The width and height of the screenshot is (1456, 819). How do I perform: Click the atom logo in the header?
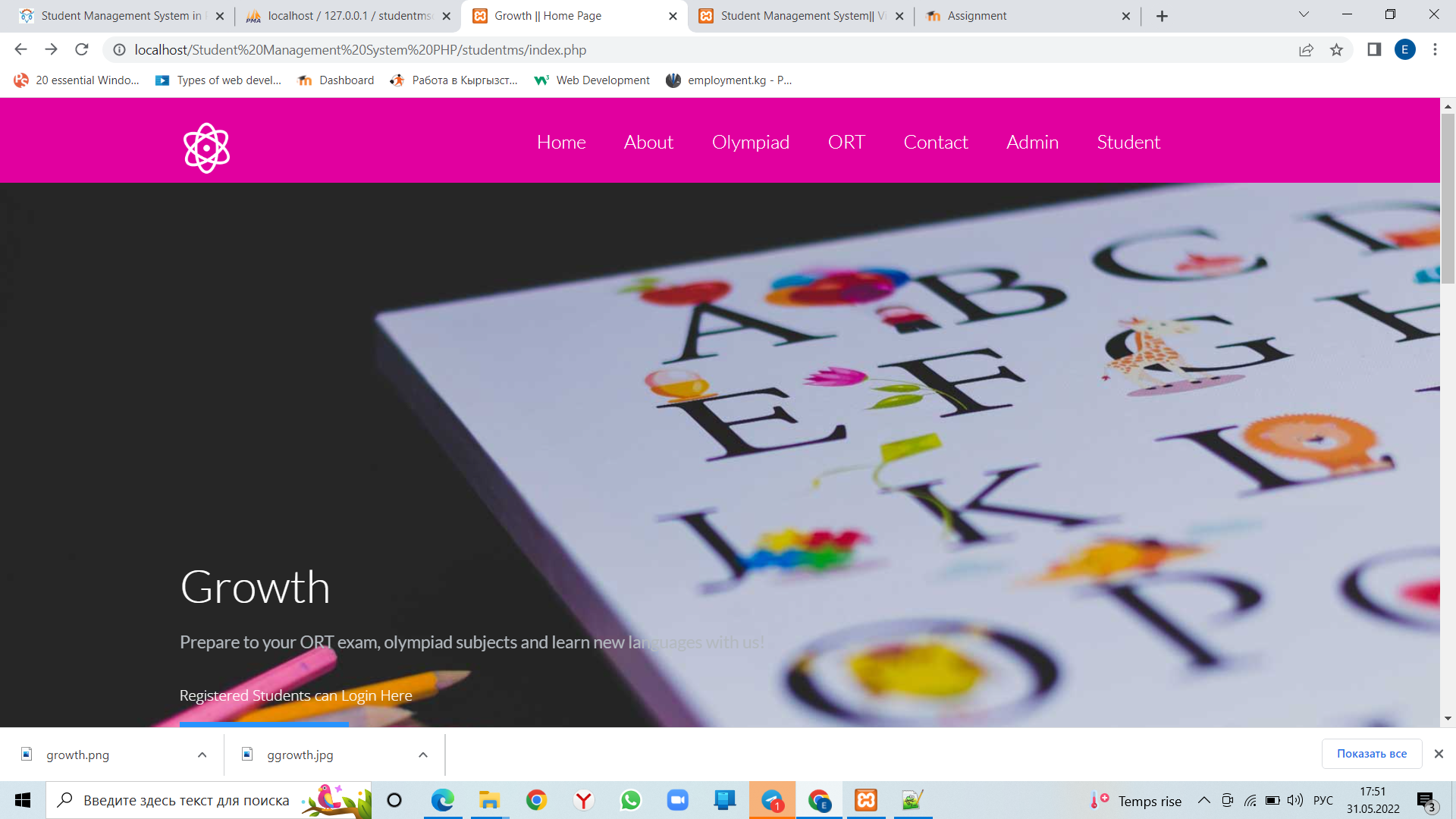pyautogui.click(x=206, y=148)
